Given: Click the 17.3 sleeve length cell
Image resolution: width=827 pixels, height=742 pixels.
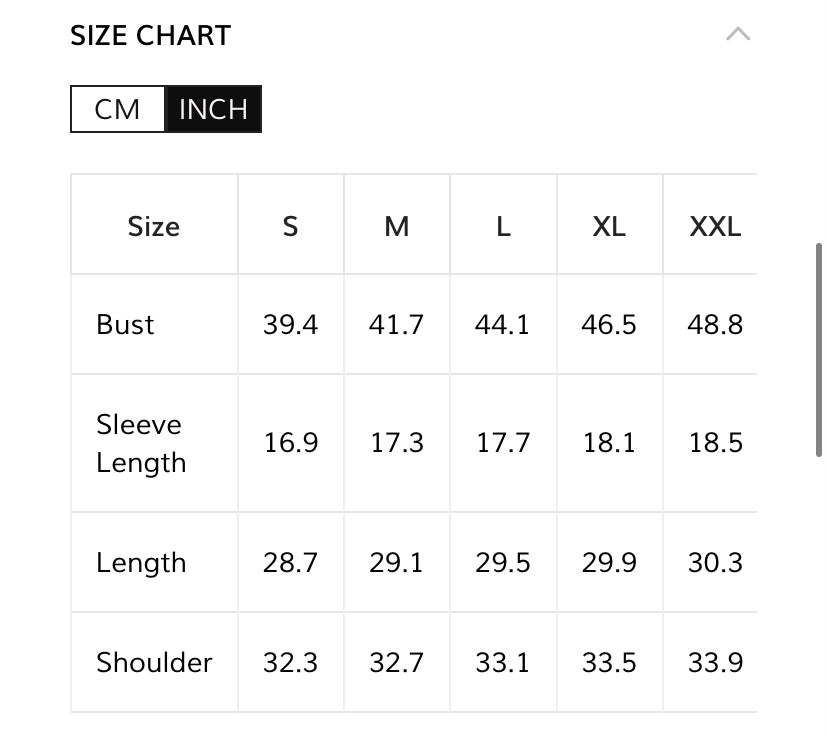Looking at the screenshot, I should [397, 443].
